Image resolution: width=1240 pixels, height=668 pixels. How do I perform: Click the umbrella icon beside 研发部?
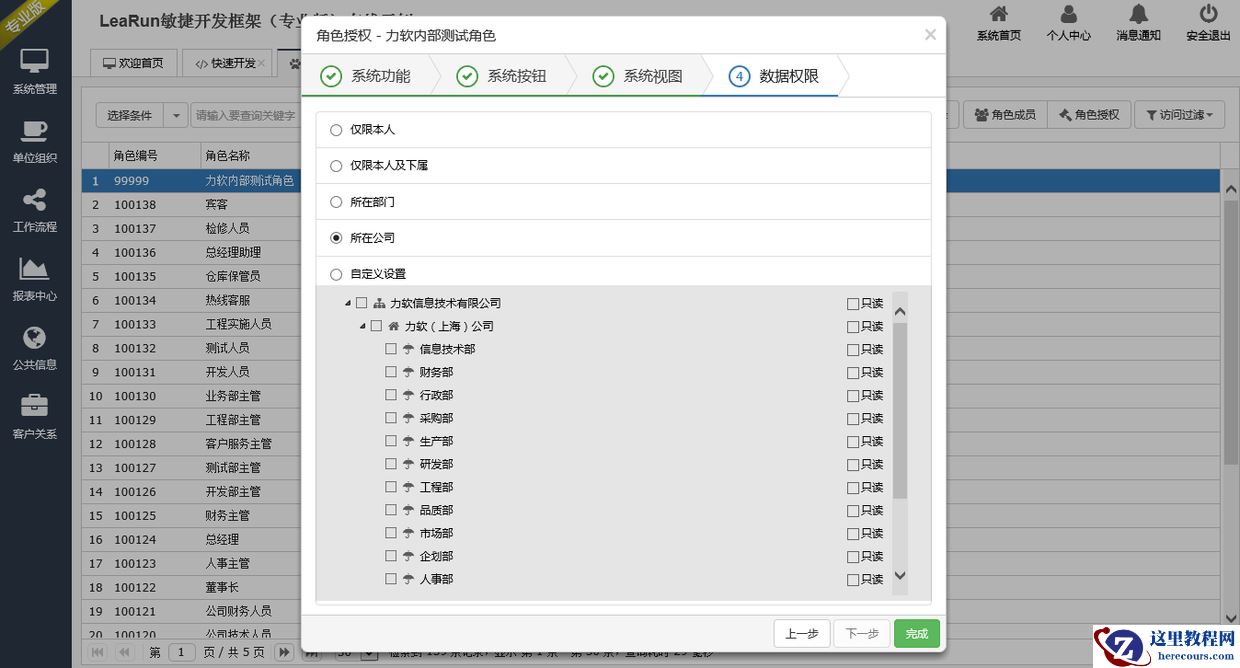(x=408, y=464)
